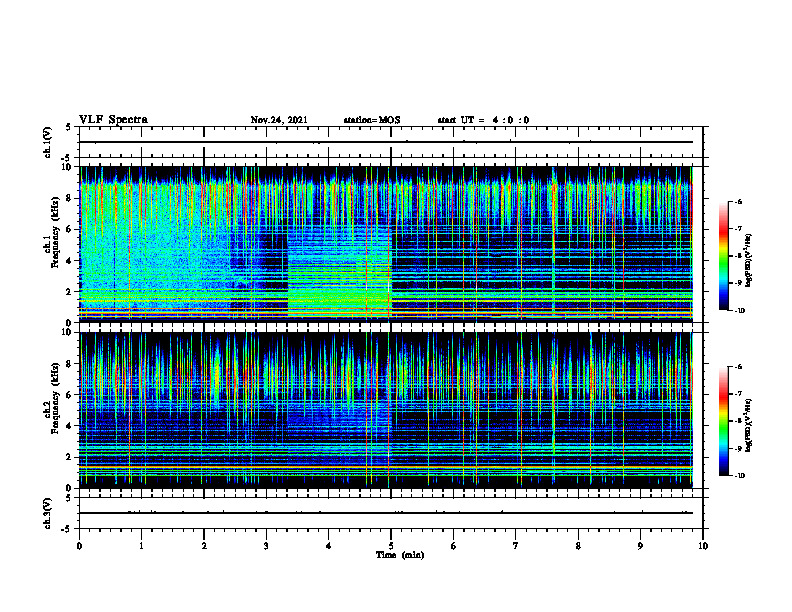
Task: Click the time axis tick label "6"
Action: (454, 546)
